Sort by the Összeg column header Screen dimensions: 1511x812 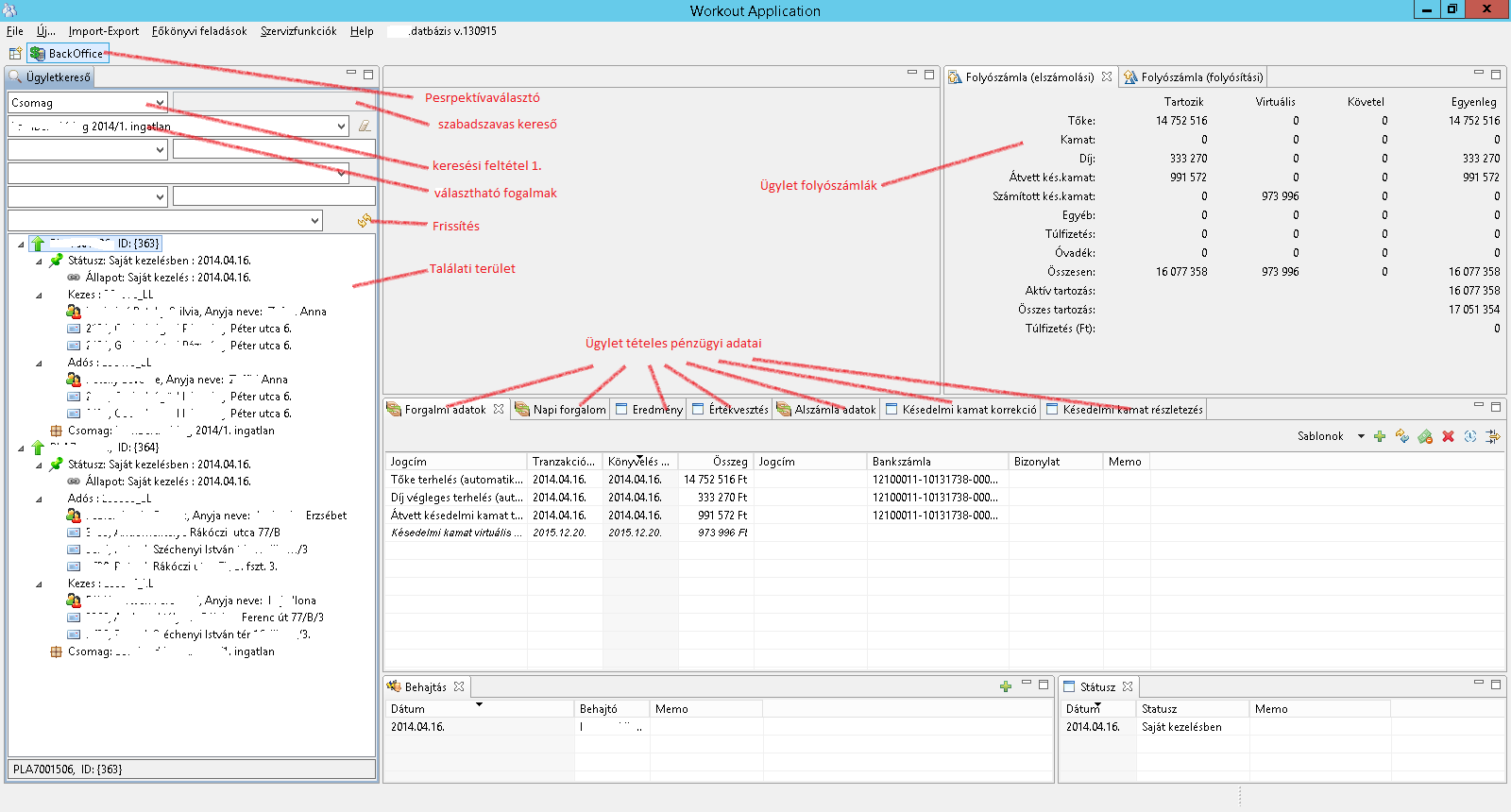coord(716,462)
